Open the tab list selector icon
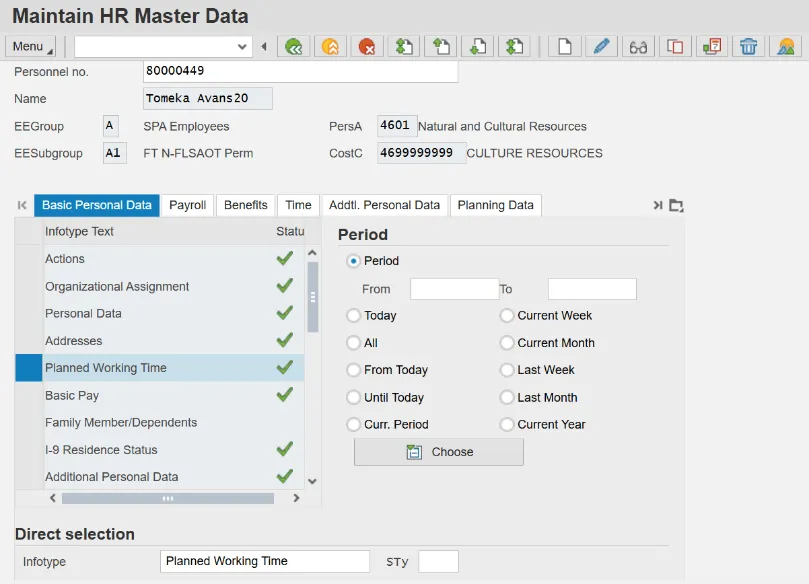The width and height of the screenshot is (809, 584). 676,206
